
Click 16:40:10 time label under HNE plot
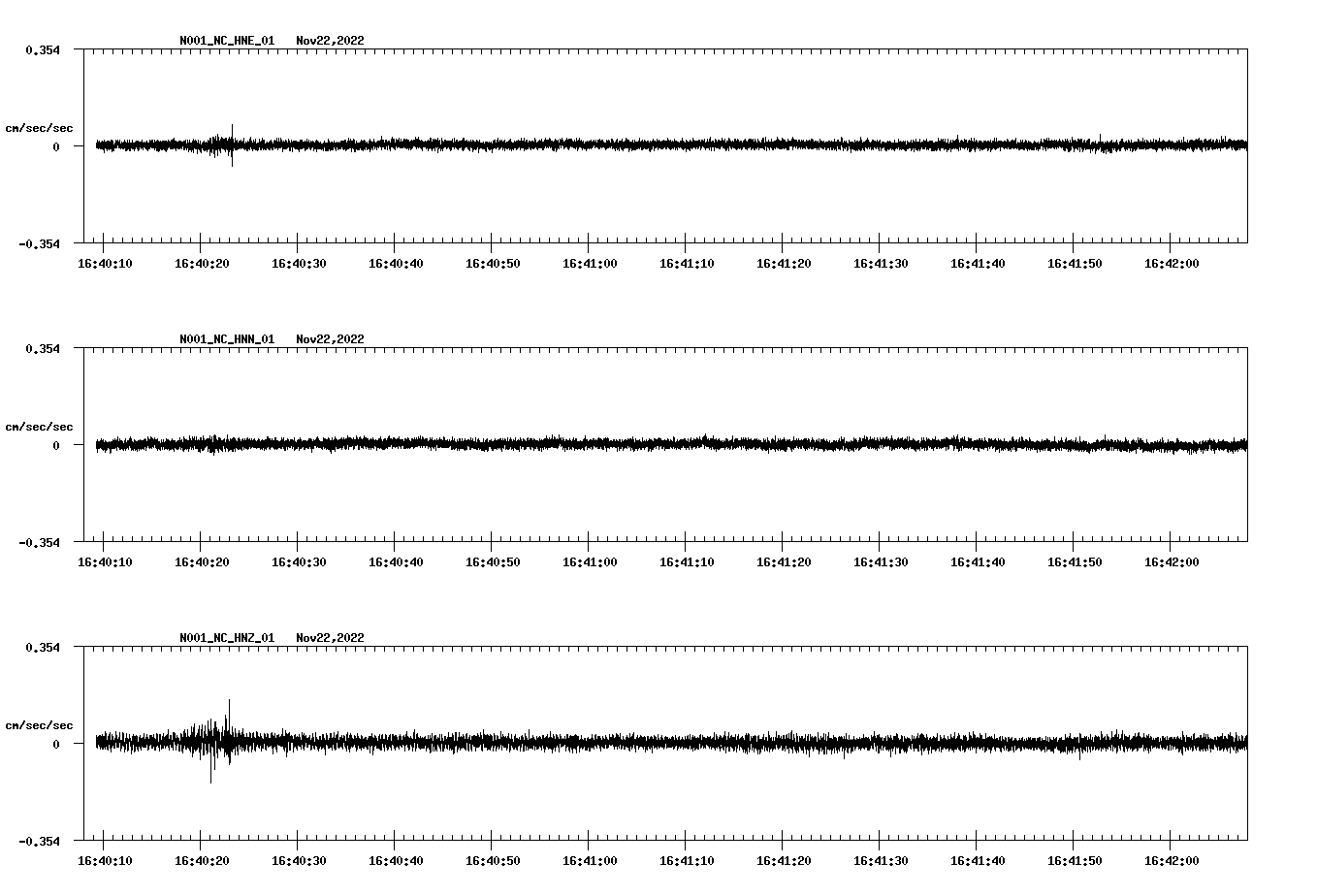(x=105, y=264)
